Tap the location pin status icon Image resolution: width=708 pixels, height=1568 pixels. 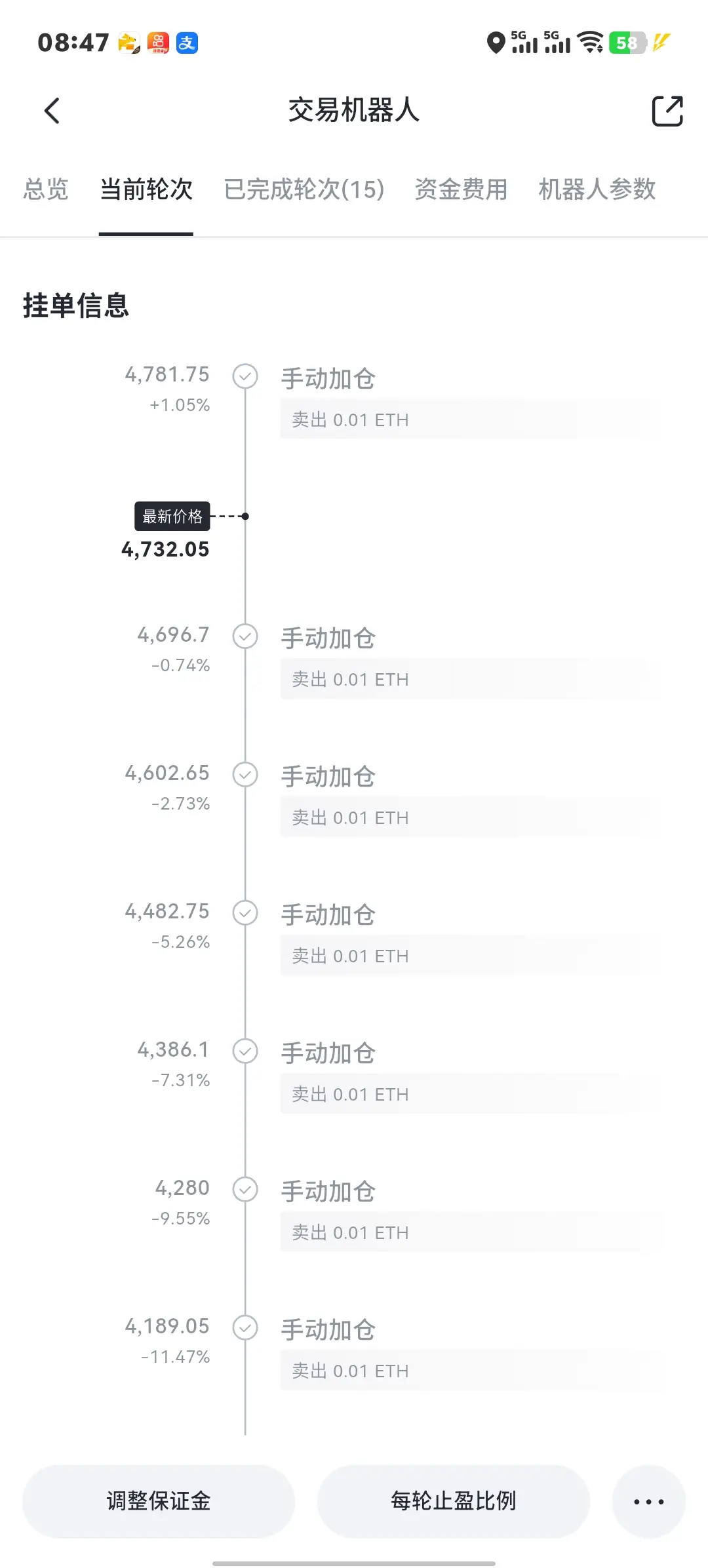click(496, 43)
